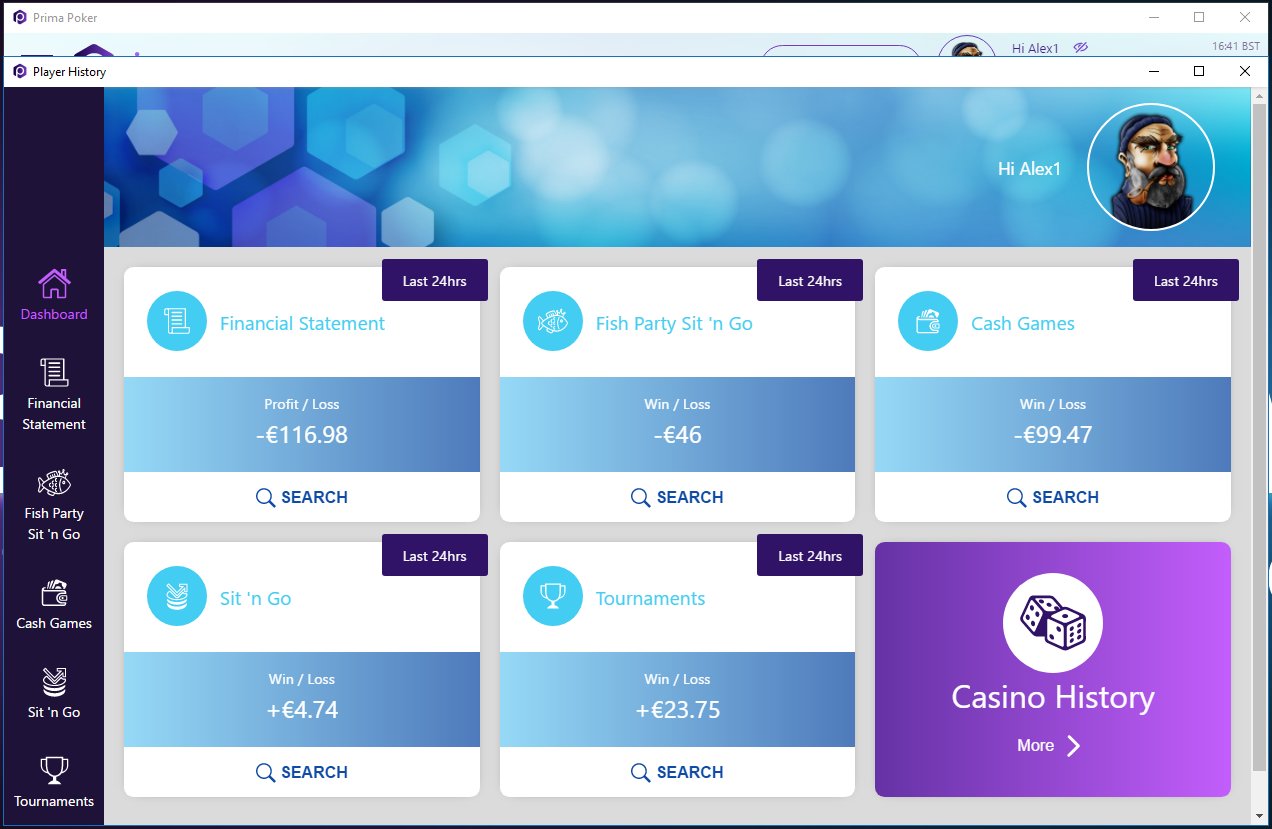The image size is (1272, 829).
Task: Select Financial Statement sidebar icon
Action: coord(54,373)
